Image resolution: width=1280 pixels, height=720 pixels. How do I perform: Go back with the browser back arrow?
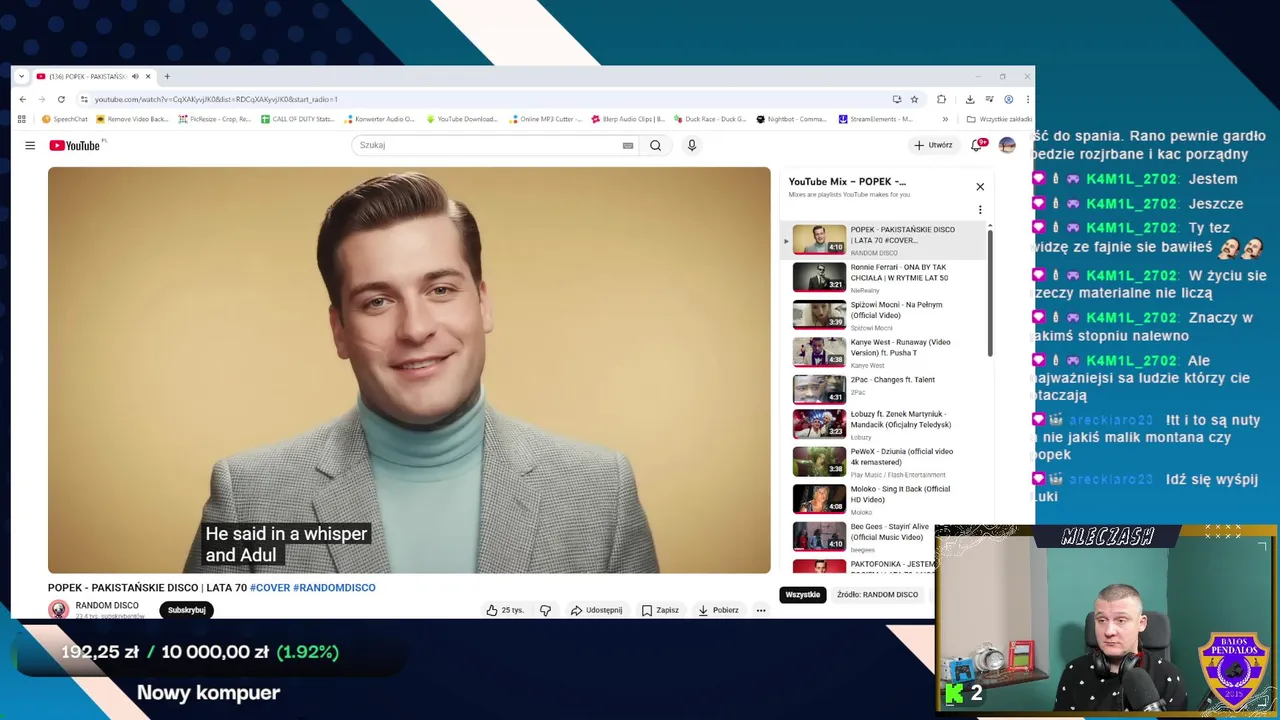pos(23,99)
